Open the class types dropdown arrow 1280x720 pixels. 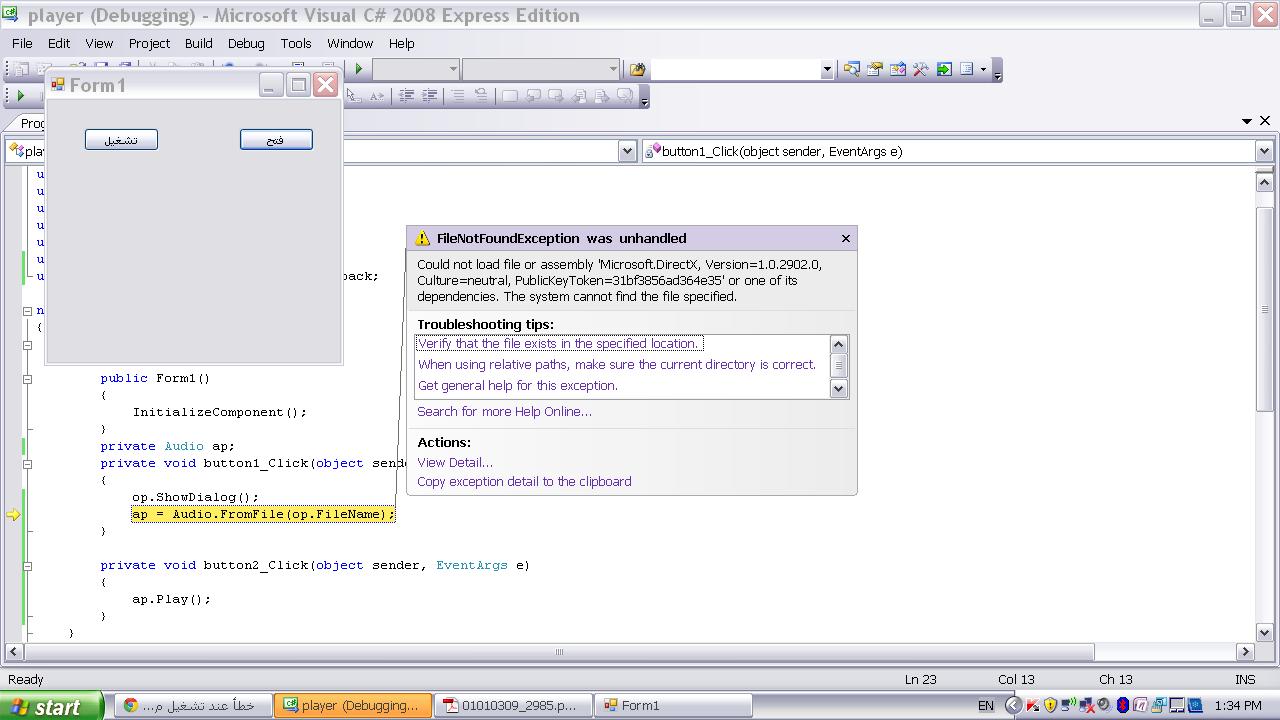(627, 151)
